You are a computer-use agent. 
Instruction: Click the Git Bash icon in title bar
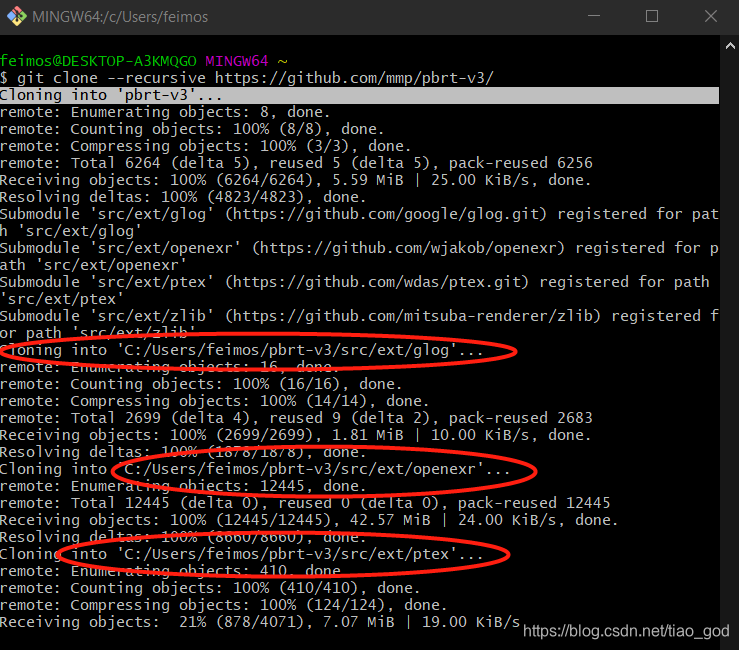pyautogui.click(x=16, y=16)
